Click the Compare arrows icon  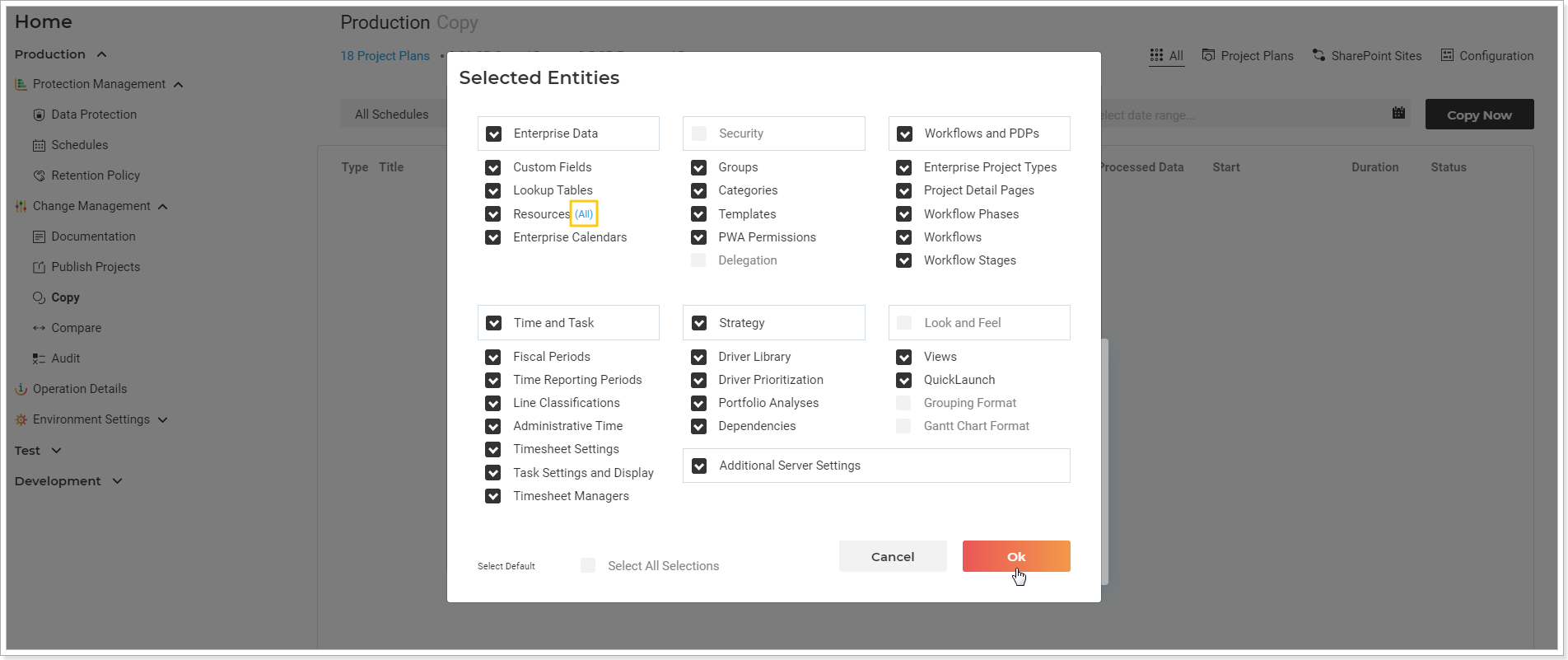tap(39, 328)
